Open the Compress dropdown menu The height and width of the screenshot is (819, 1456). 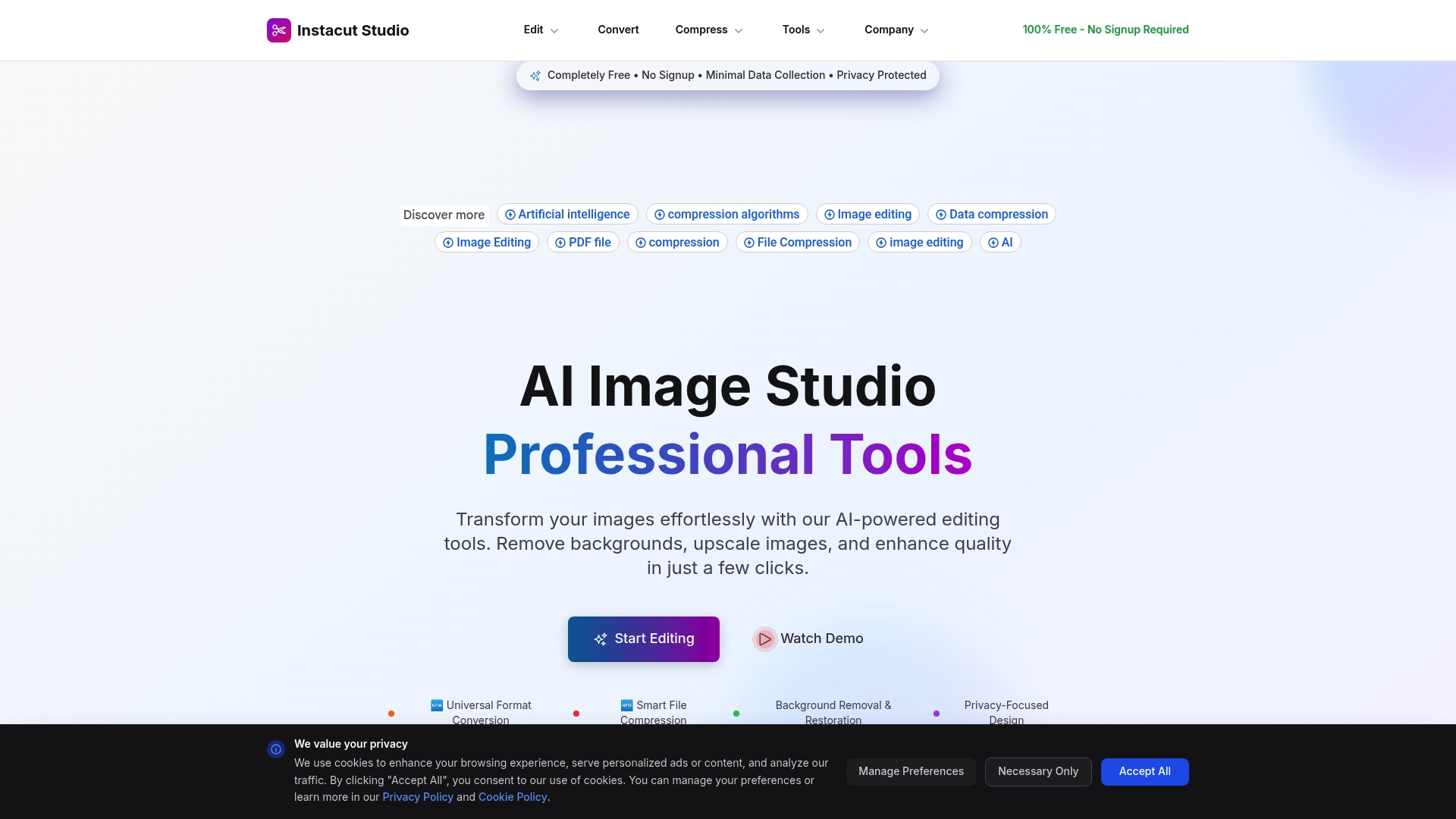coord(738,30)
